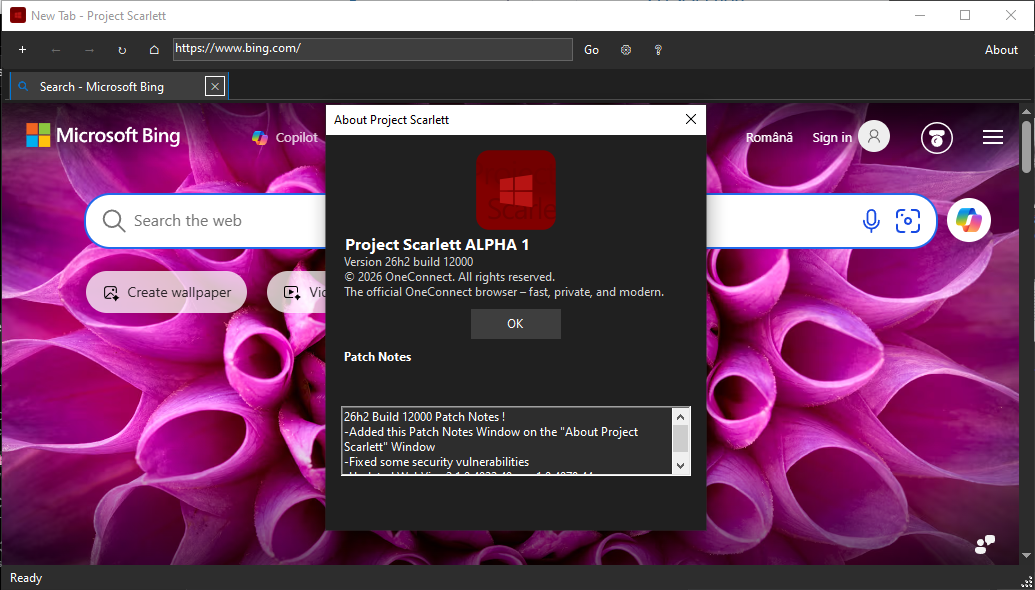Close the About Project Scarlett dialog

690,119
